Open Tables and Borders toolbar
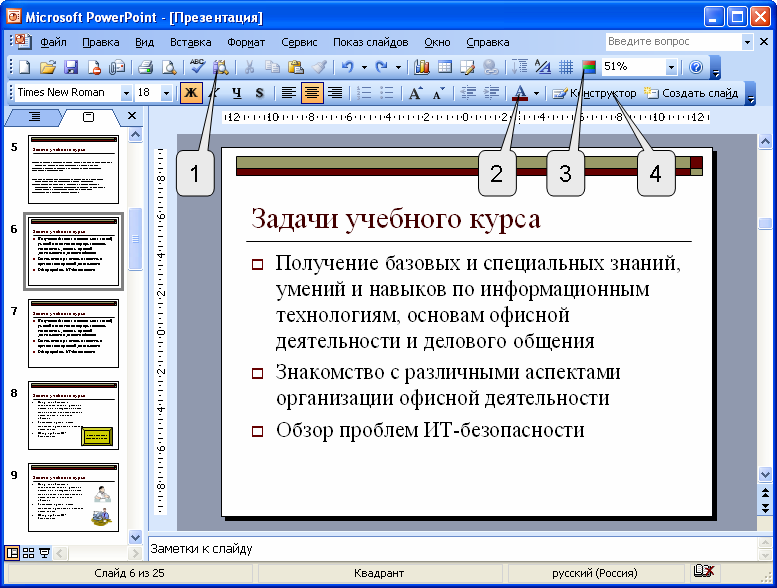The width and height of the screenshot is (777, 588). (467, 67)
